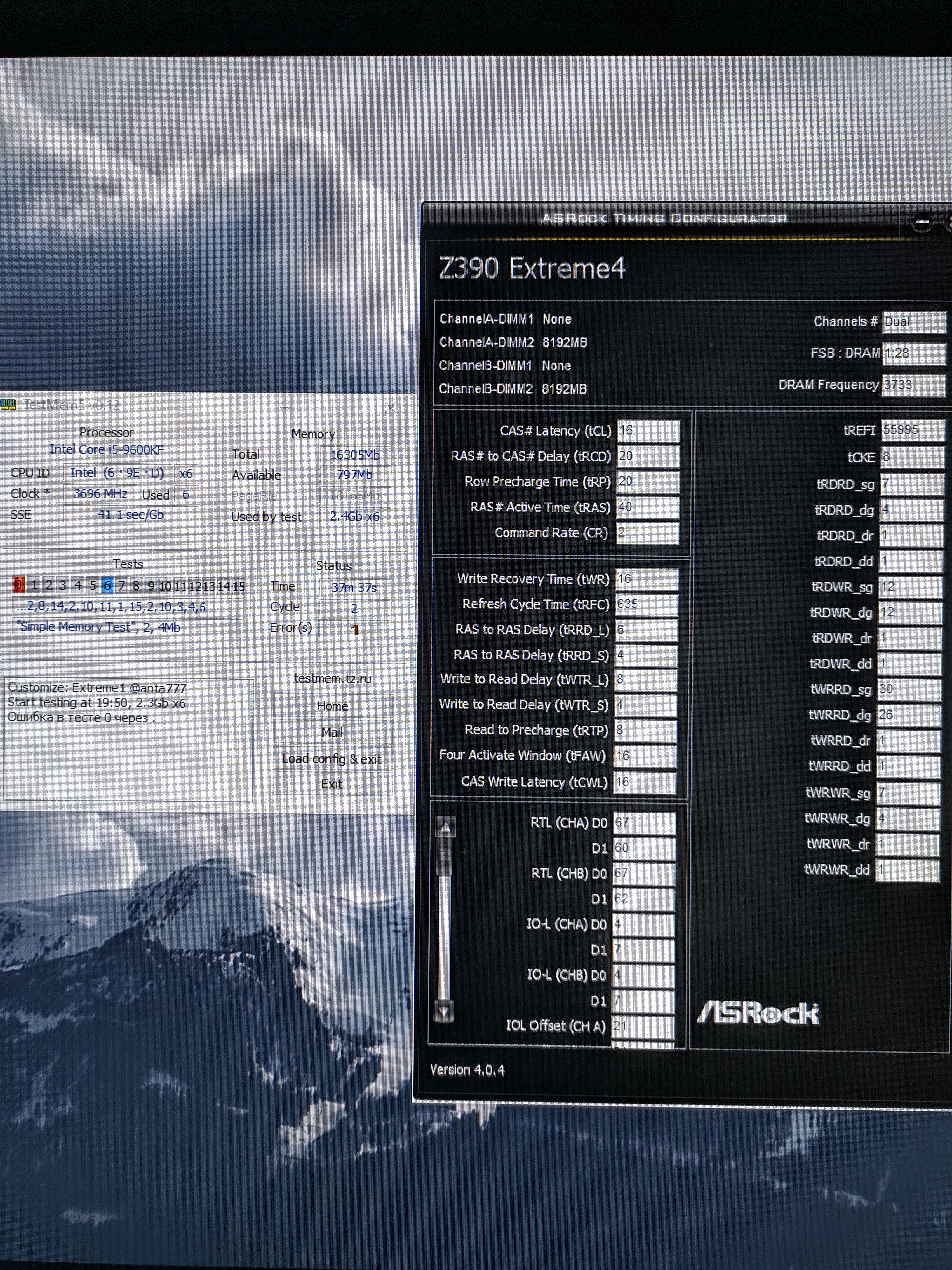Close the TestMem5 window
952x1270 pixels.
click(390, 408)
